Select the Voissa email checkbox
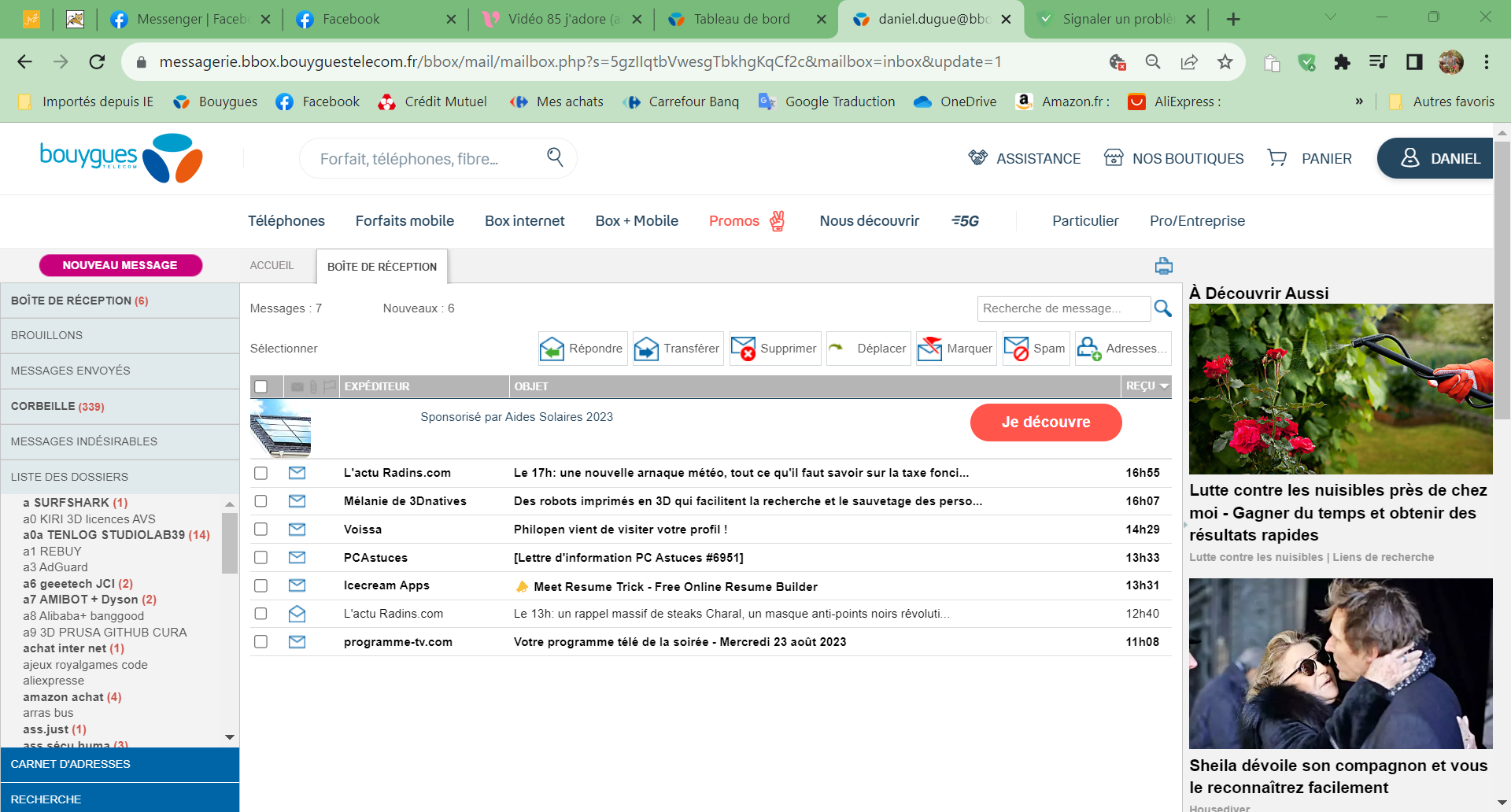The height and width of the screenshot is (812, 1511). pyautogui.click(x=261, y=529)
